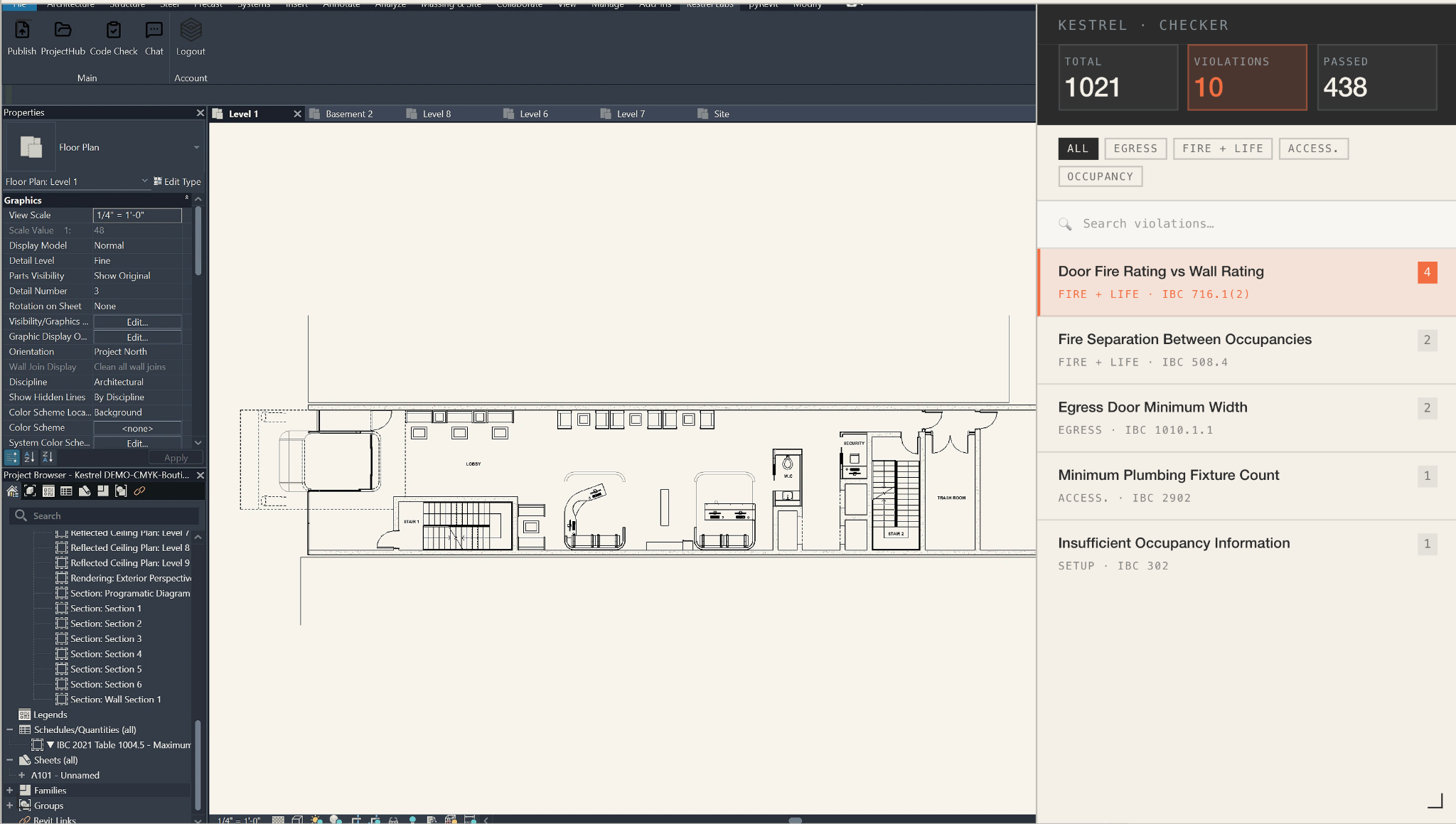
Task: Click the Legends node icon in Project Browser
Action: pos(25,715)
